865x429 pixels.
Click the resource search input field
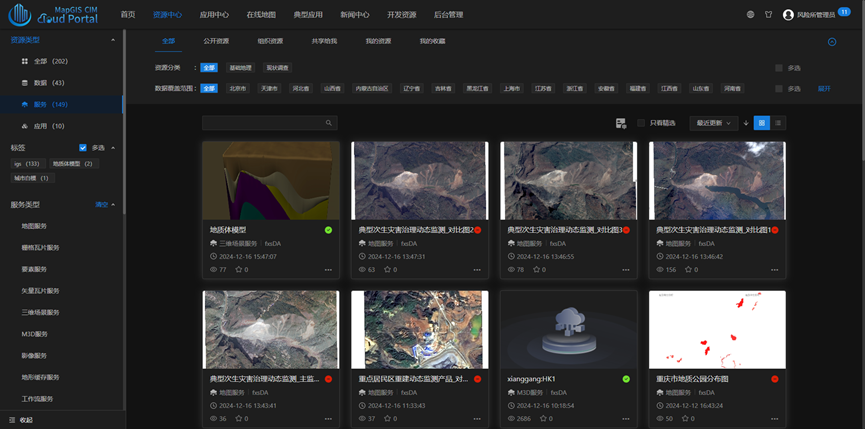tap(270, 123)
